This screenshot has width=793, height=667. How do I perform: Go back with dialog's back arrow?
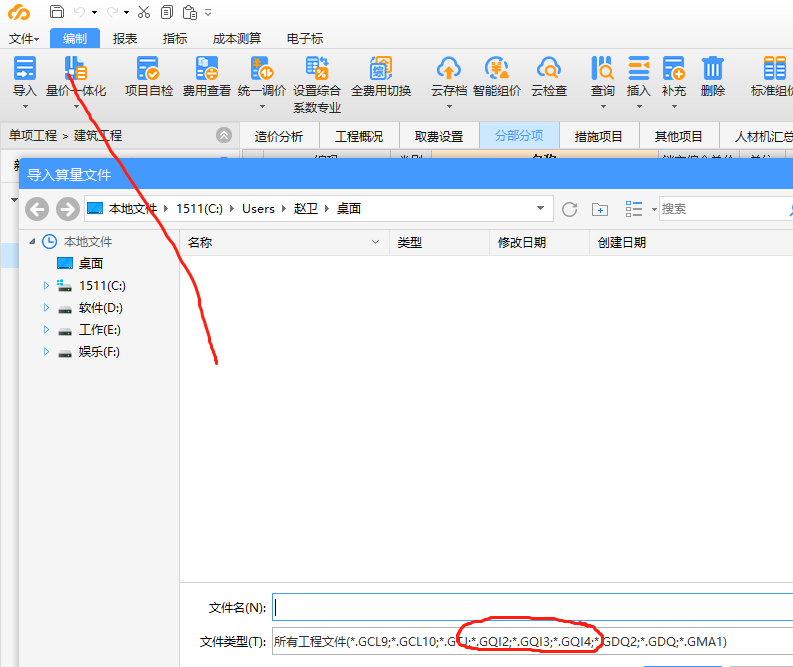pyautogui.click(x=37, y=209)
